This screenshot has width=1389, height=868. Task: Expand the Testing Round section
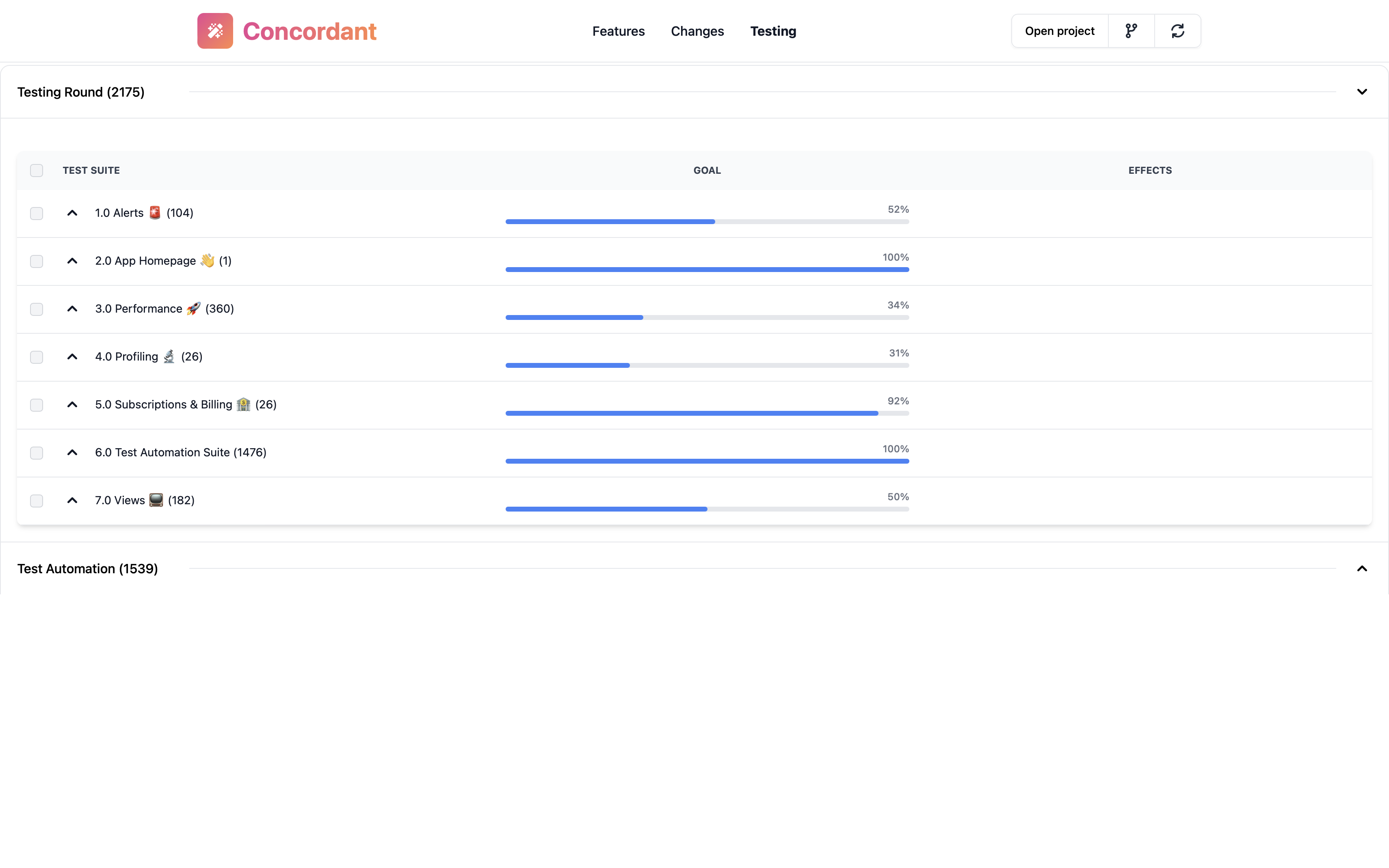click(x=1363, y=91)
